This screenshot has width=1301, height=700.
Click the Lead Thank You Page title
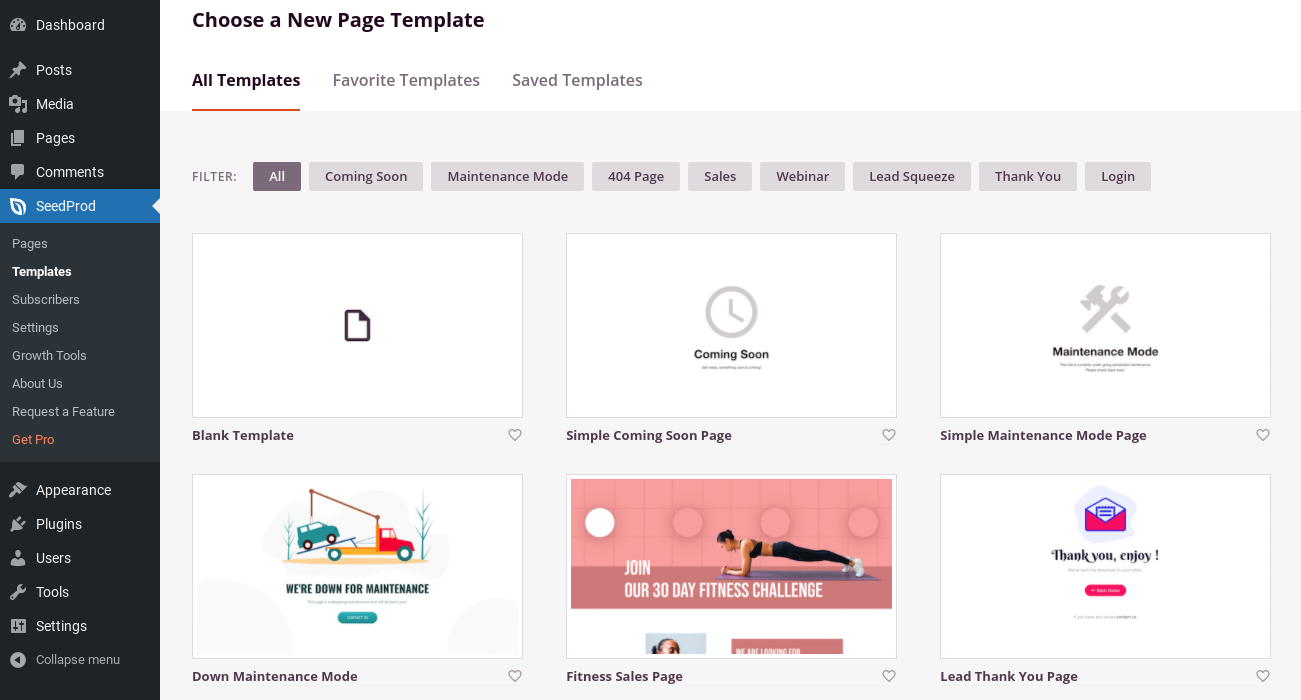(x=1009, y=677)
